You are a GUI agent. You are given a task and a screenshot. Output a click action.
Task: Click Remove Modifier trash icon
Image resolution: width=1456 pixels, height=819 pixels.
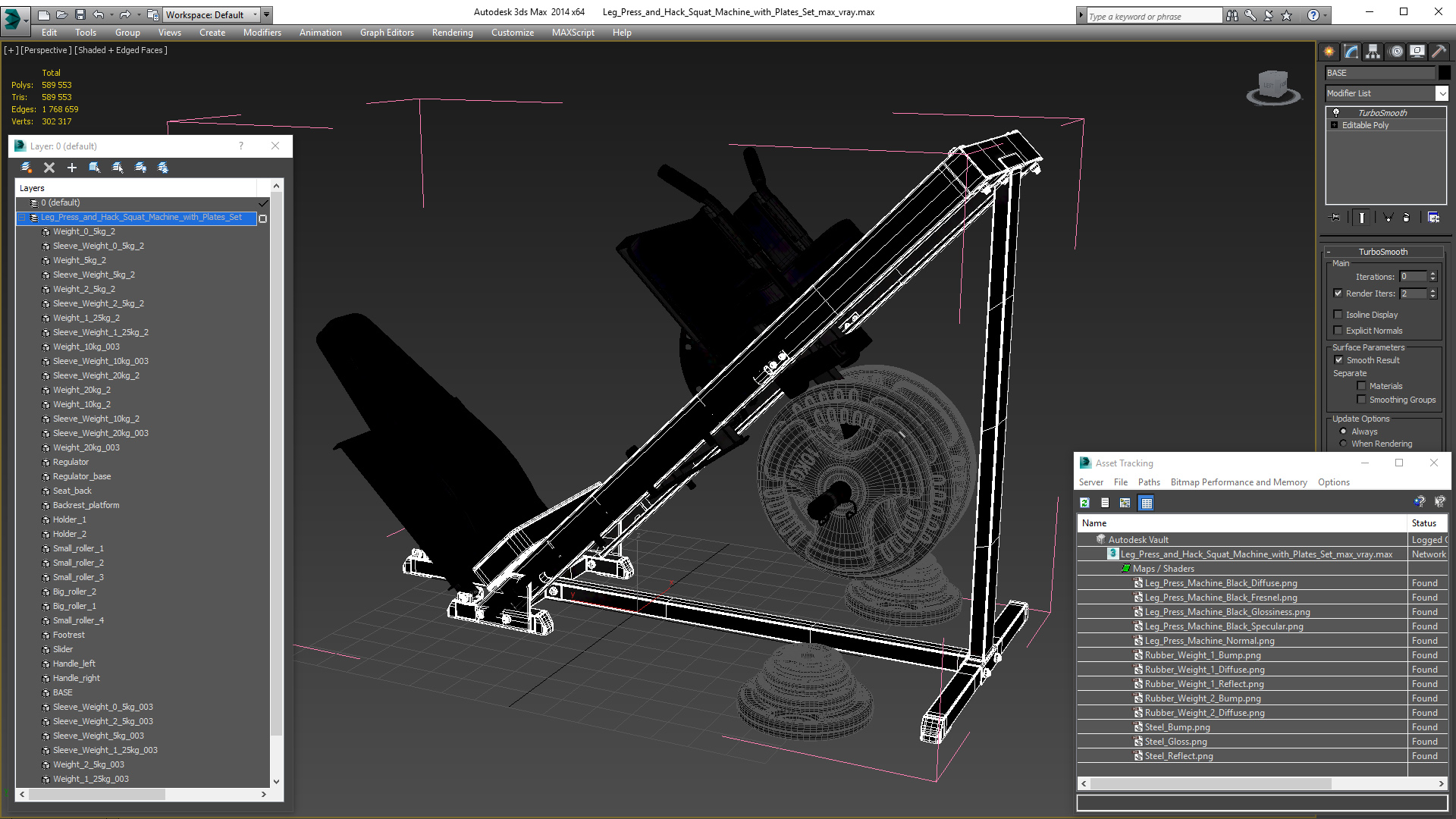[1407, 218]
